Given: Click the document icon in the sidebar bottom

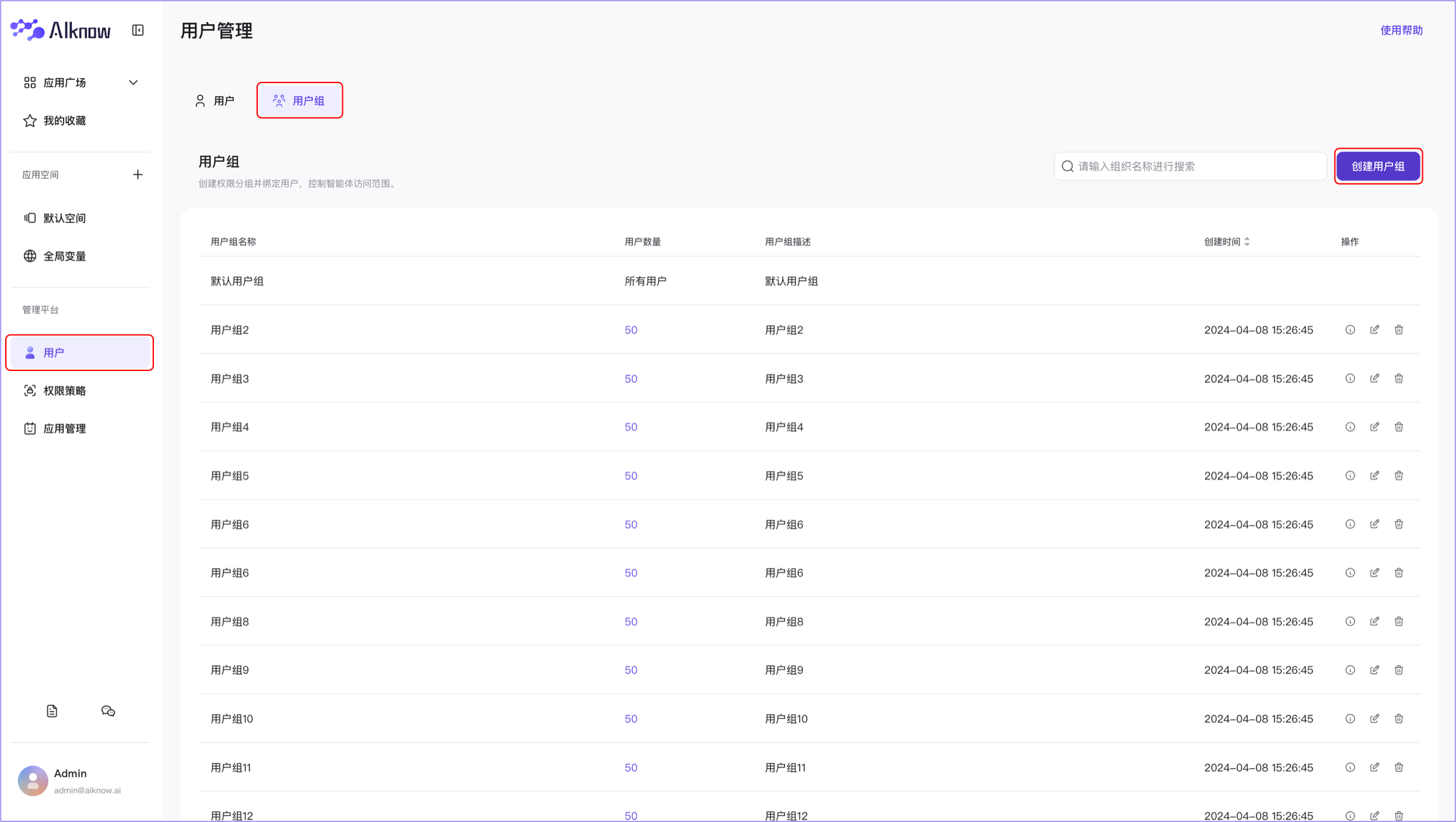Looking at the screenshot, I should point(52,711).
